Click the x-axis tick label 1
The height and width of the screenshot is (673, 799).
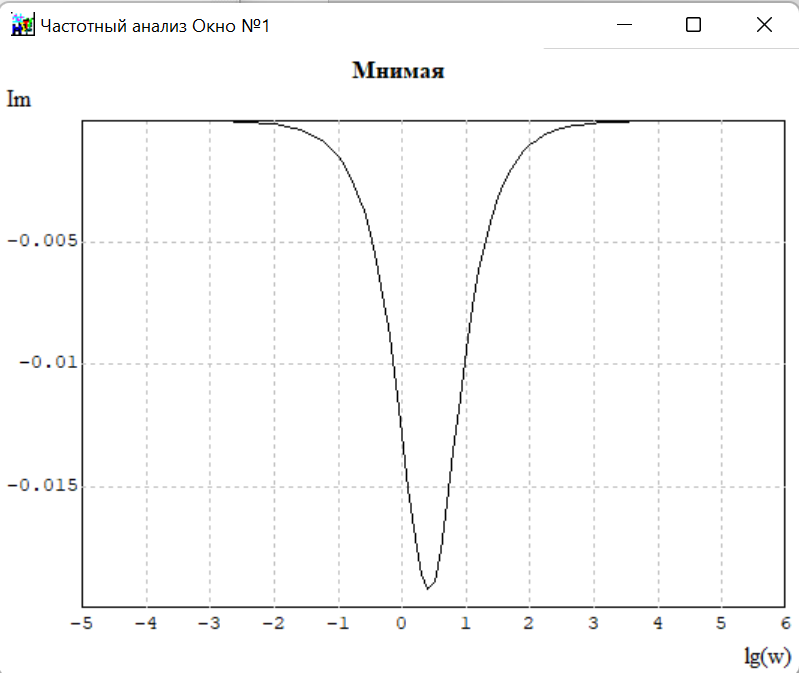coord(465,623)
